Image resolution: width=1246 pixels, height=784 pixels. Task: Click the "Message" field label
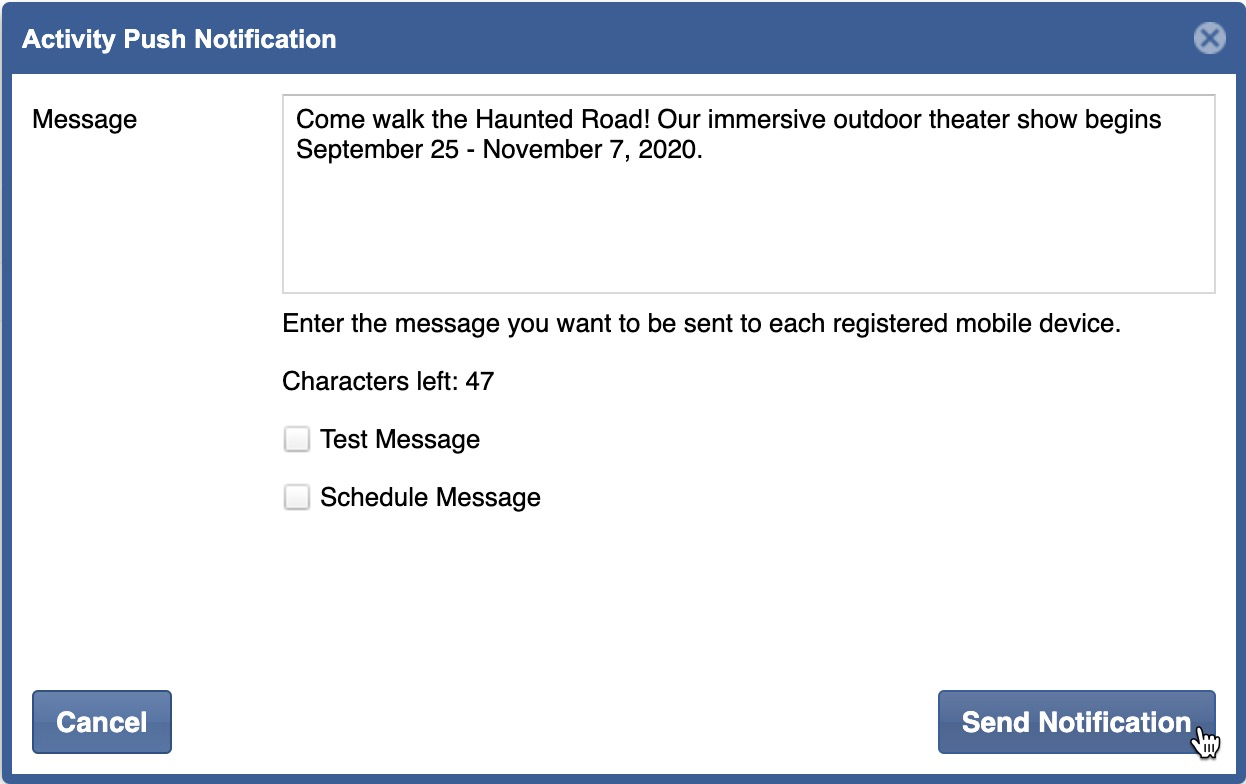coord(85,120)
